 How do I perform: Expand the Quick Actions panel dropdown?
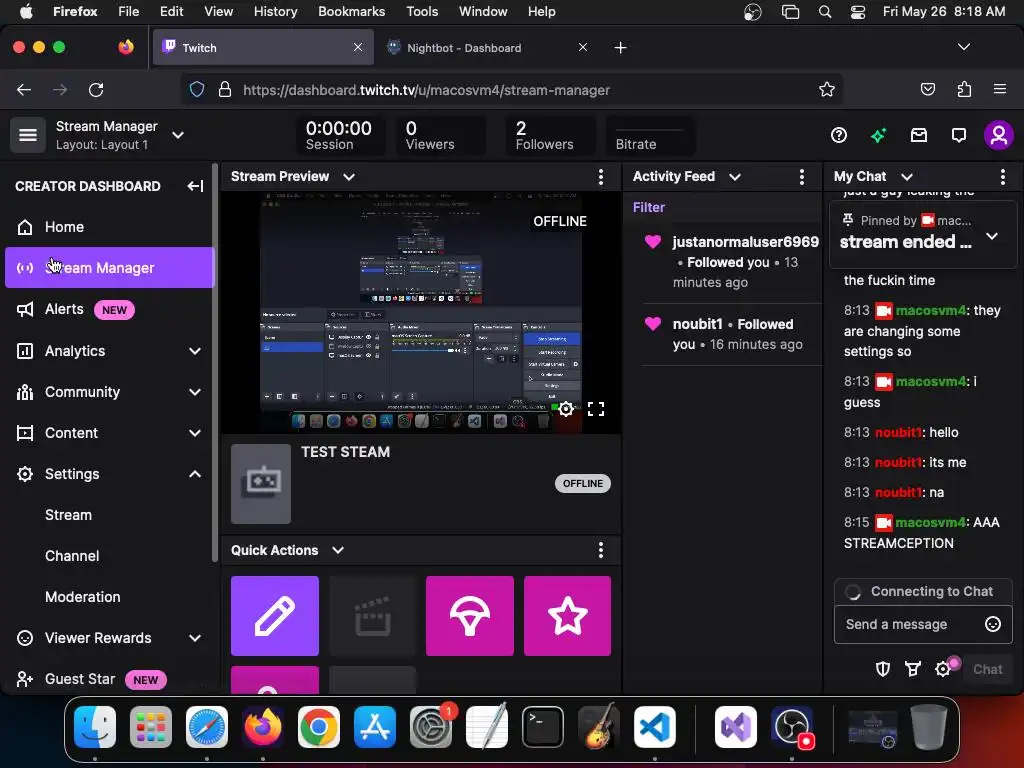(x=338, y=551)
